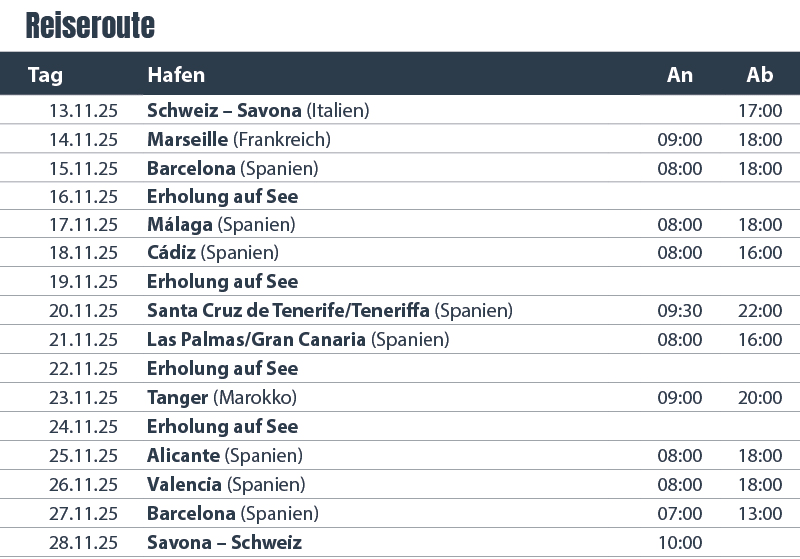Click the Ab column header
Viewport: 800px width, 559px height.
760,75
